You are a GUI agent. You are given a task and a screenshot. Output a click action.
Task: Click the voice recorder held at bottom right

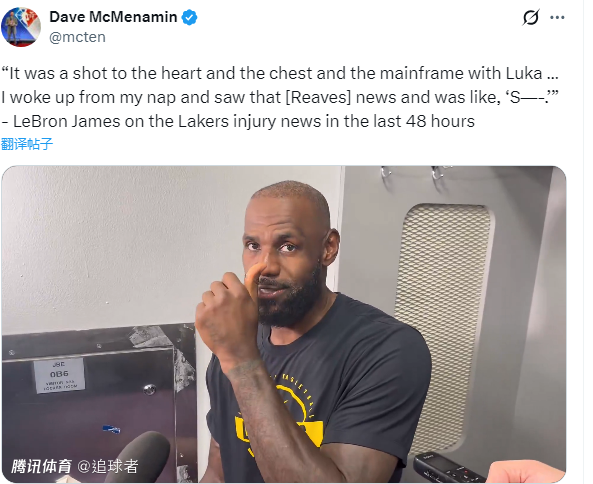[446, 468]
